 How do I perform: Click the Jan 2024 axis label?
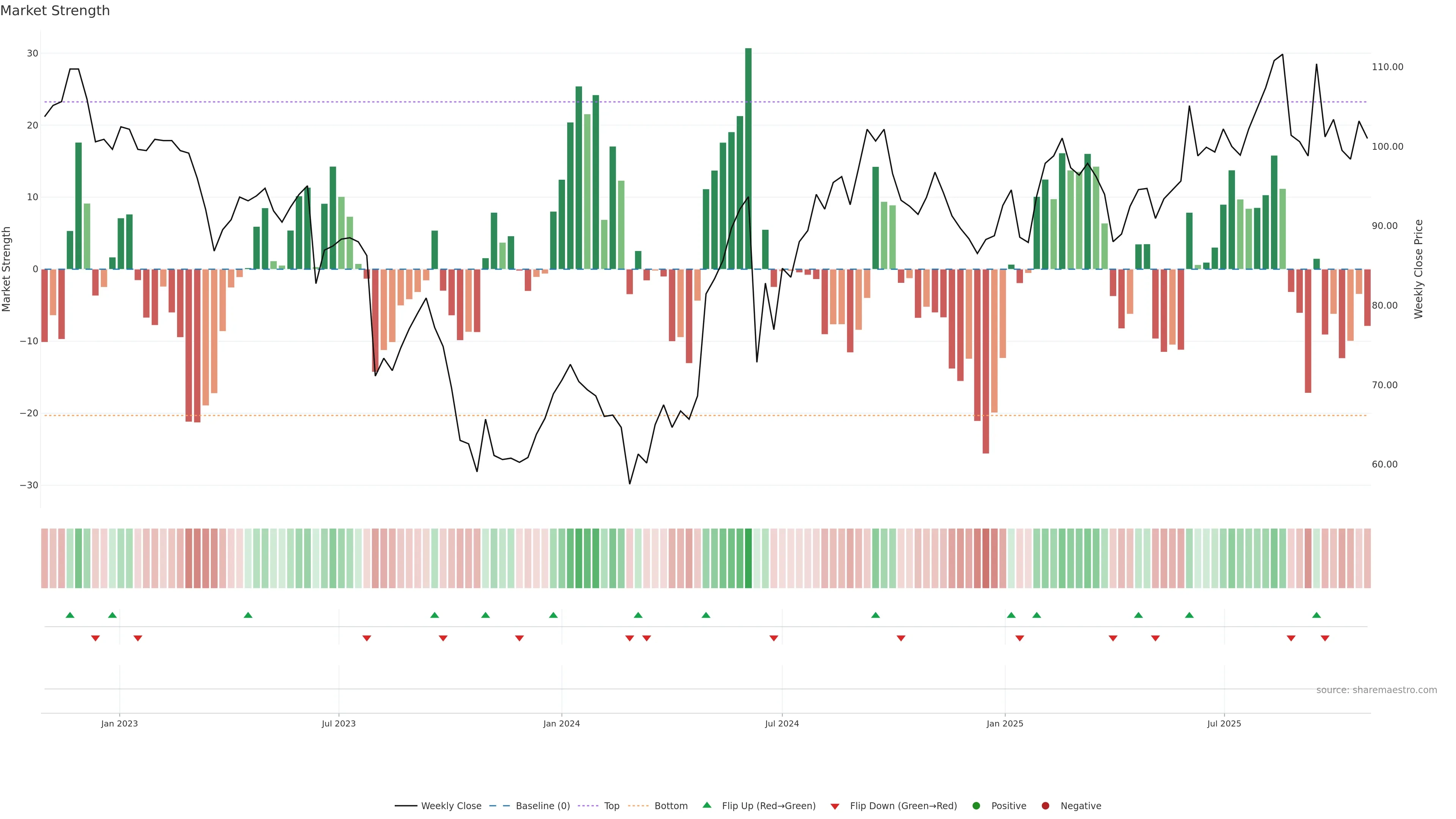pyautogui.click(x=561, y=723)
